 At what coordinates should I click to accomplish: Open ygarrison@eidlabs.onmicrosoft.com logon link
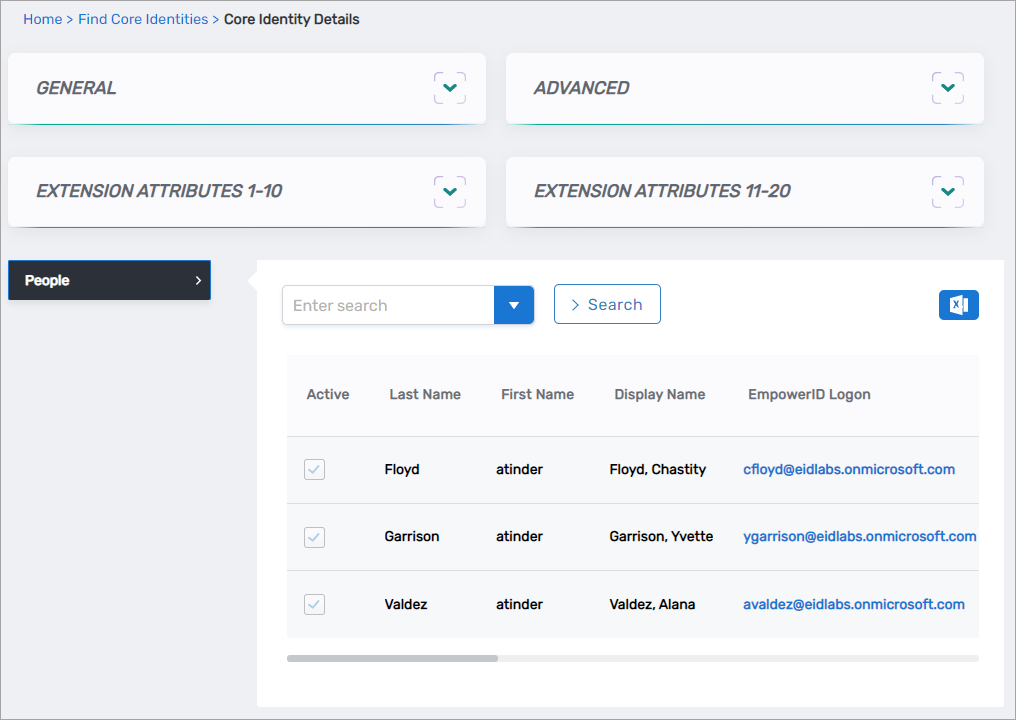pos(859,536)
